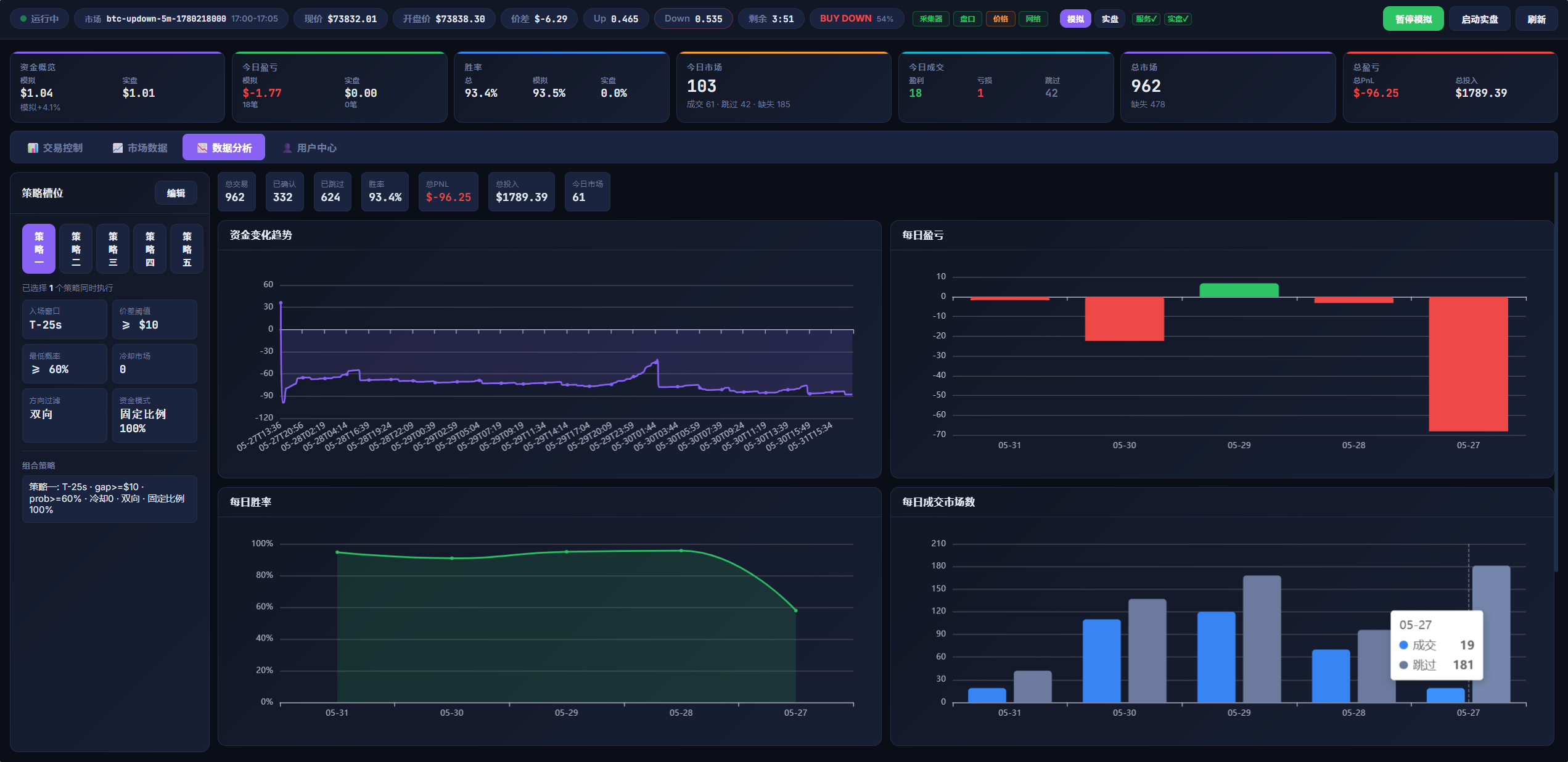Click the 数据分析 tab icon
Viewport: 1568px width, 762px height.
(202, 148)
